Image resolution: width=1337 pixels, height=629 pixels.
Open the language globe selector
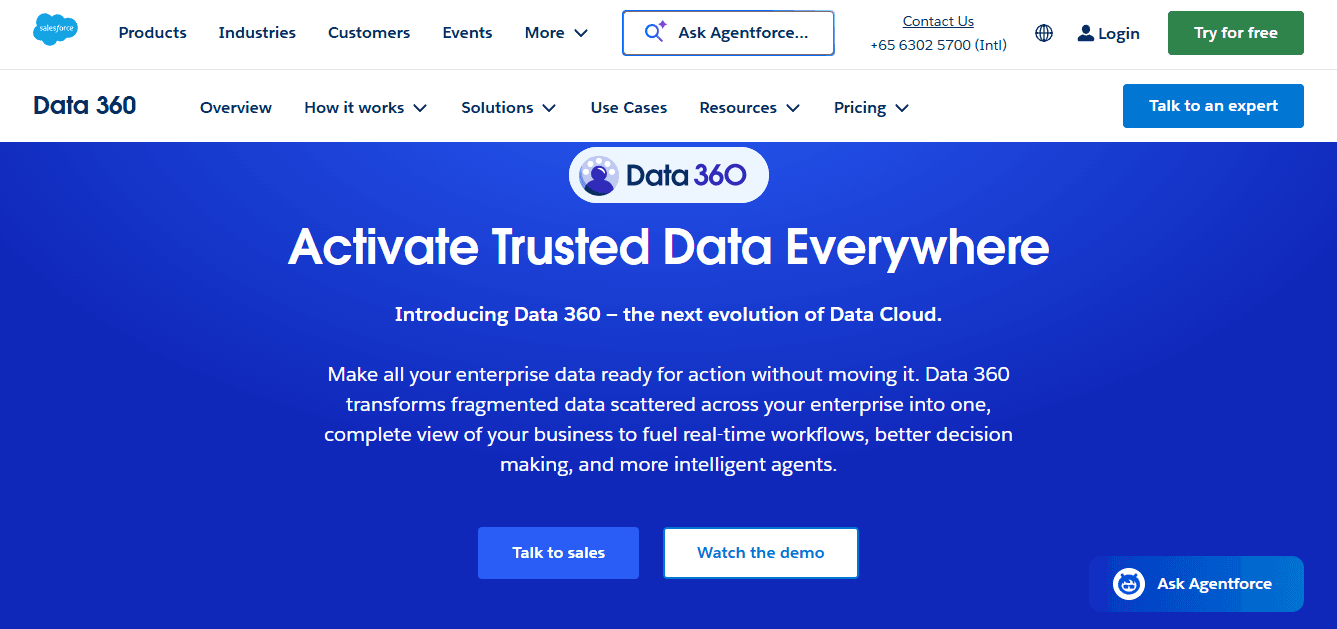click(x=1043, y=33)
